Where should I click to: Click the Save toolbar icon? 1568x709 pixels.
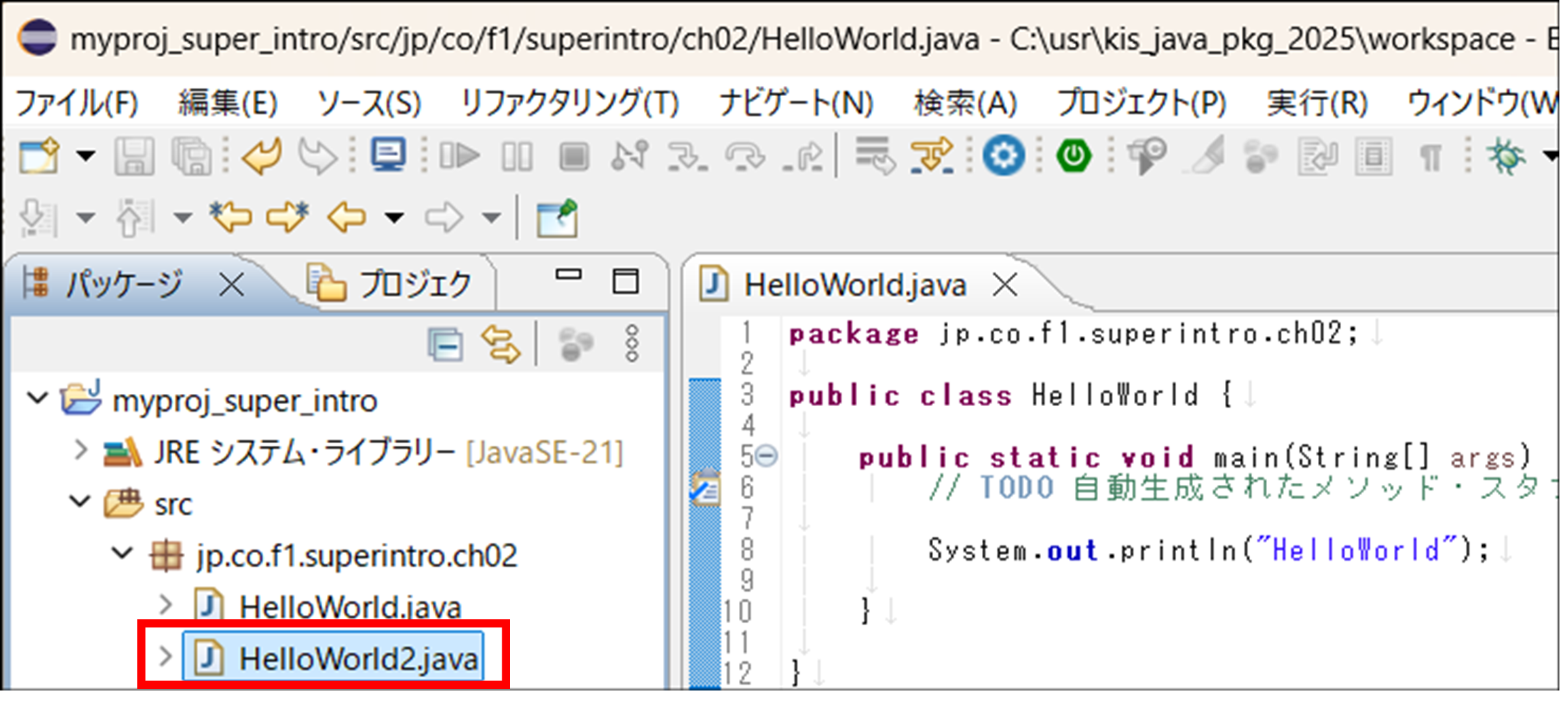coord(134,156)
